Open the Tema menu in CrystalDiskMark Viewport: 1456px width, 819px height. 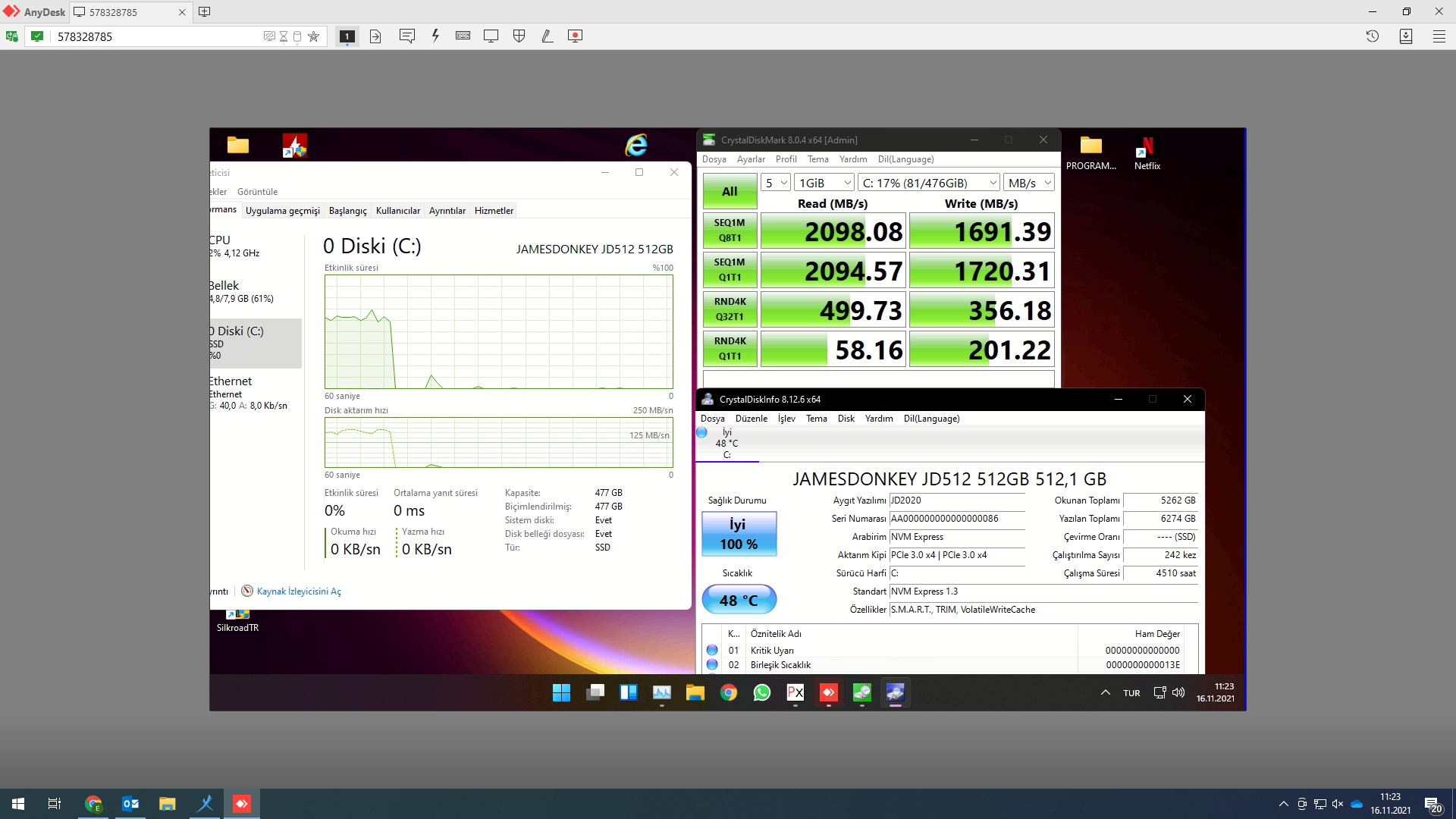817,159
